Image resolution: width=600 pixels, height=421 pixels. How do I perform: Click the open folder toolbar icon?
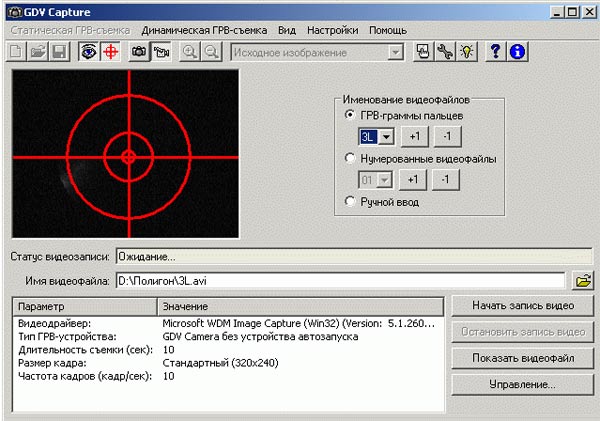(x=38, y=52)
